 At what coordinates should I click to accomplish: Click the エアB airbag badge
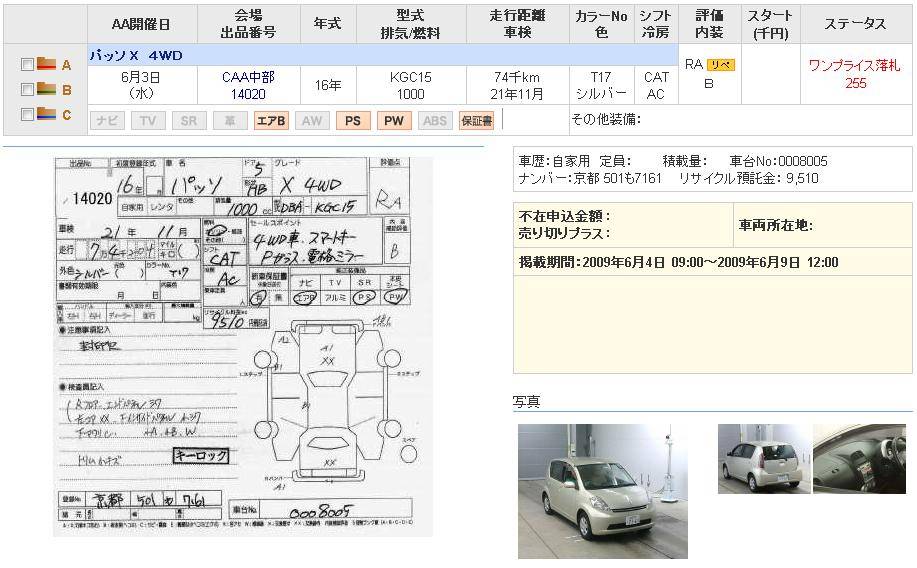[x=271, y=121]
